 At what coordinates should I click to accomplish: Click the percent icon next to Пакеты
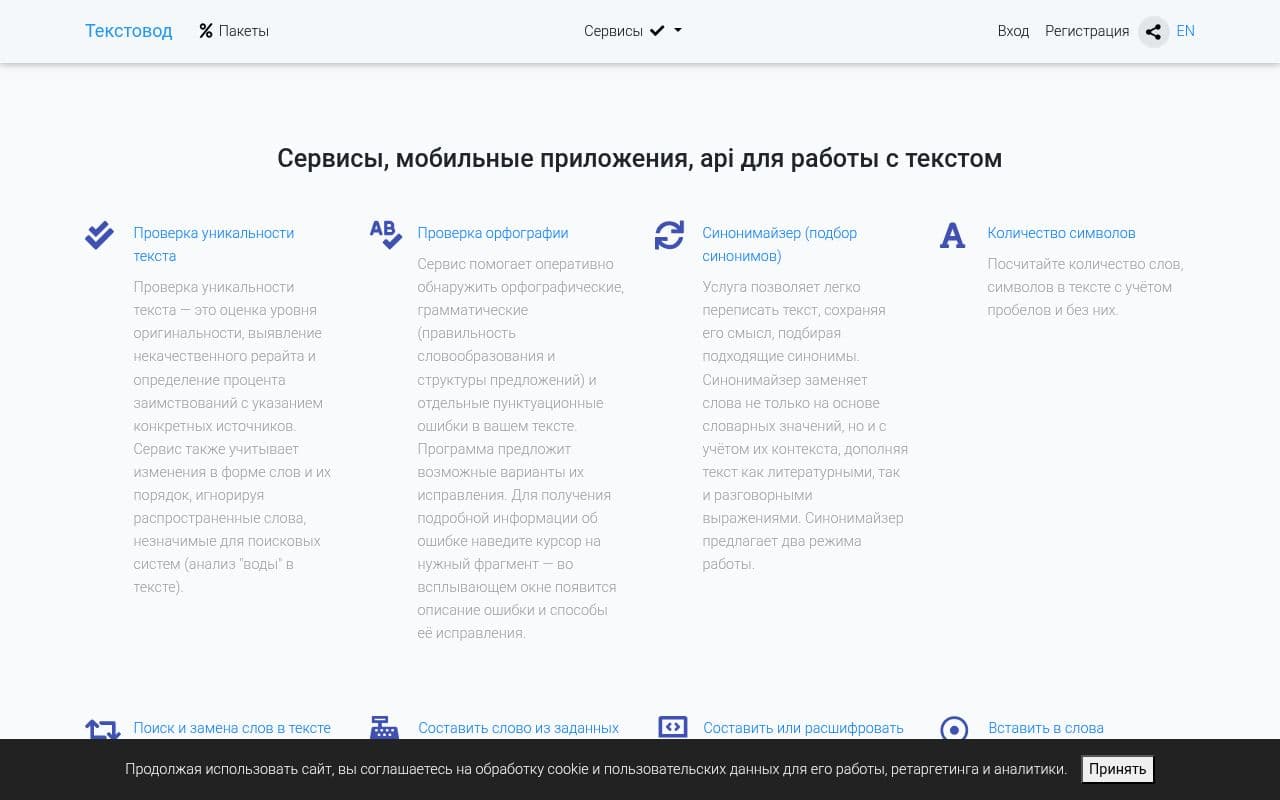204,30
